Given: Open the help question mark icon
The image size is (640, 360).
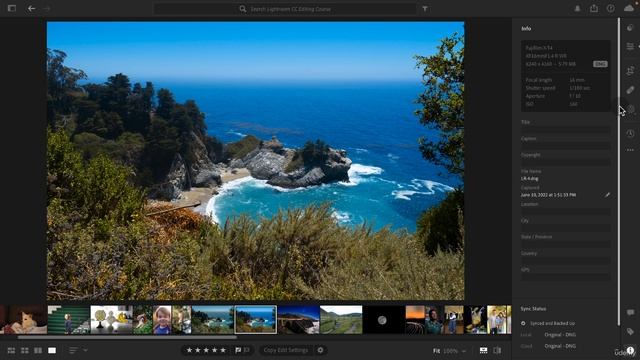Looking at the screenshot, I should point(611,8).
